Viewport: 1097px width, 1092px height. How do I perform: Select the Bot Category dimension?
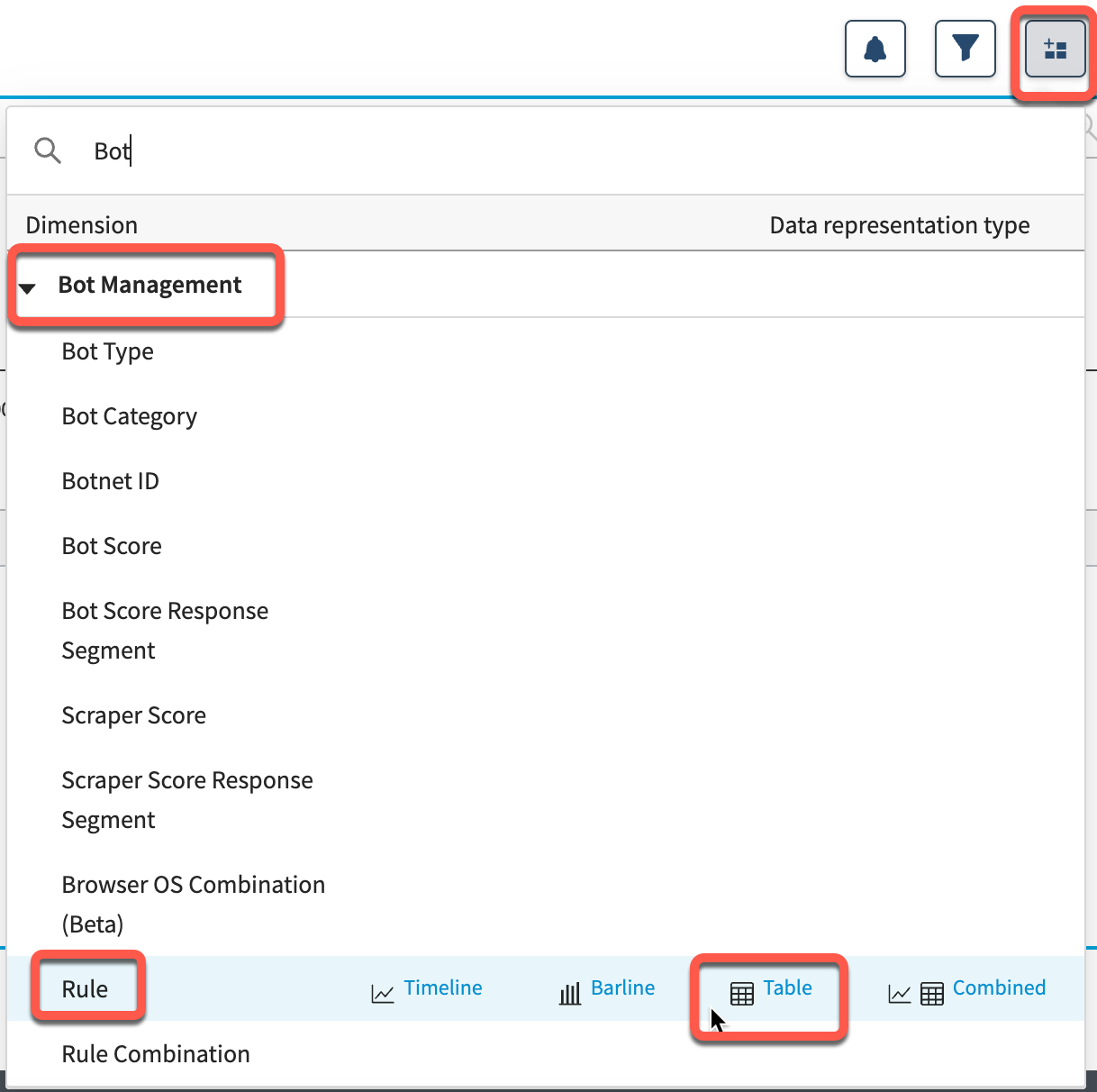pyautogui.click(x=129, y=416)
